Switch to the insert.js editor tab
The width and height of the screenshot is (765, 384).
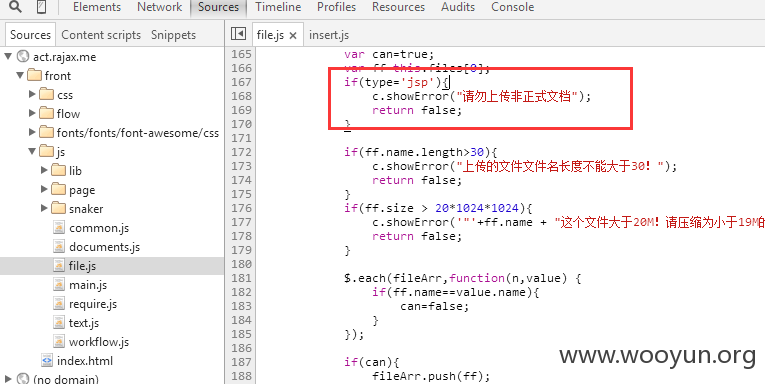tap(329, 35)
